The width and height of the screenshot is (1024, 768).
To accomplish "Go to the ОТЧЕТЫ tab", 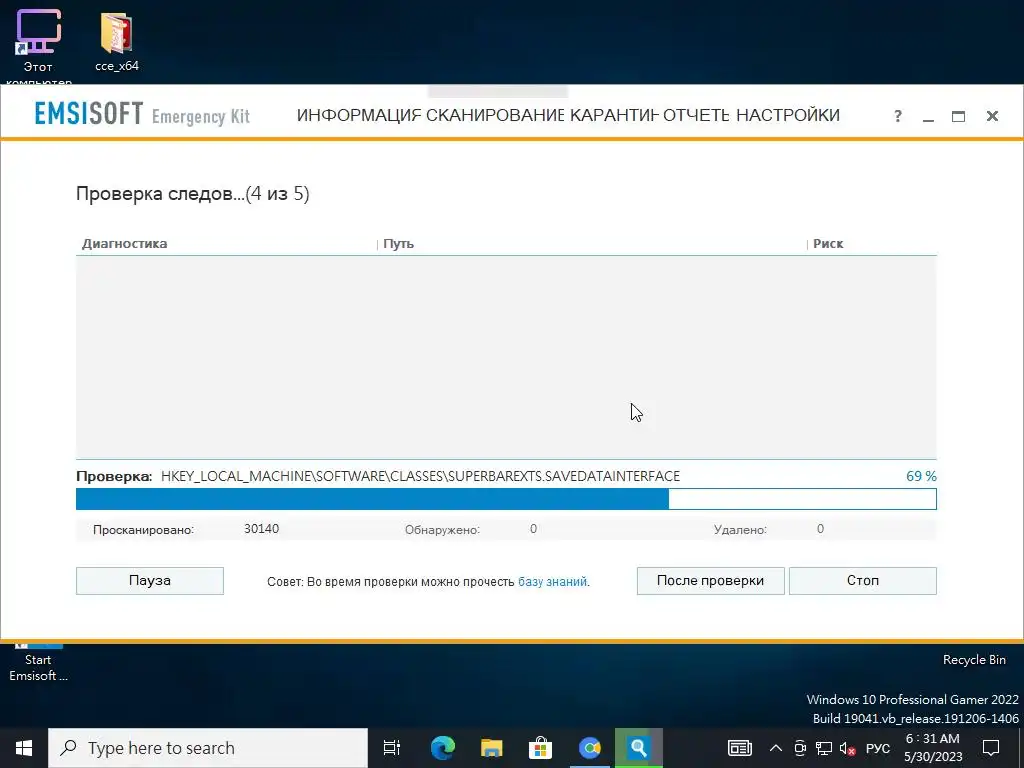I will (x=696, y=116).
